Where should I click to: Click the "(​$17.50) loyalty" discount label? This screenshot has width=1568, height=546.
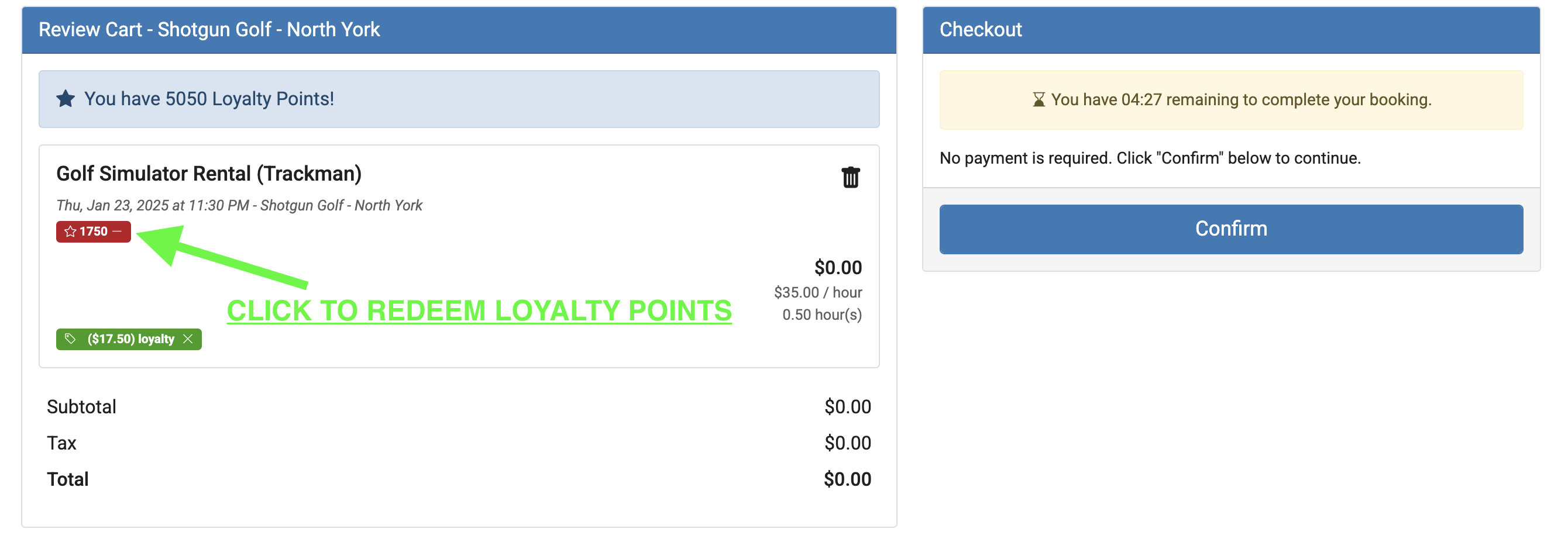[130, 339]
